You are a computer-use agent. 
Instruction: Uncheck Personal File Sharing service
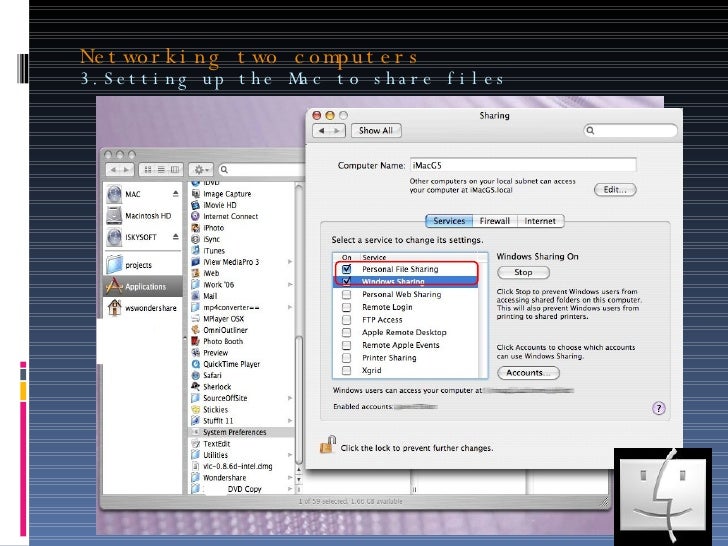click(346, 269)
